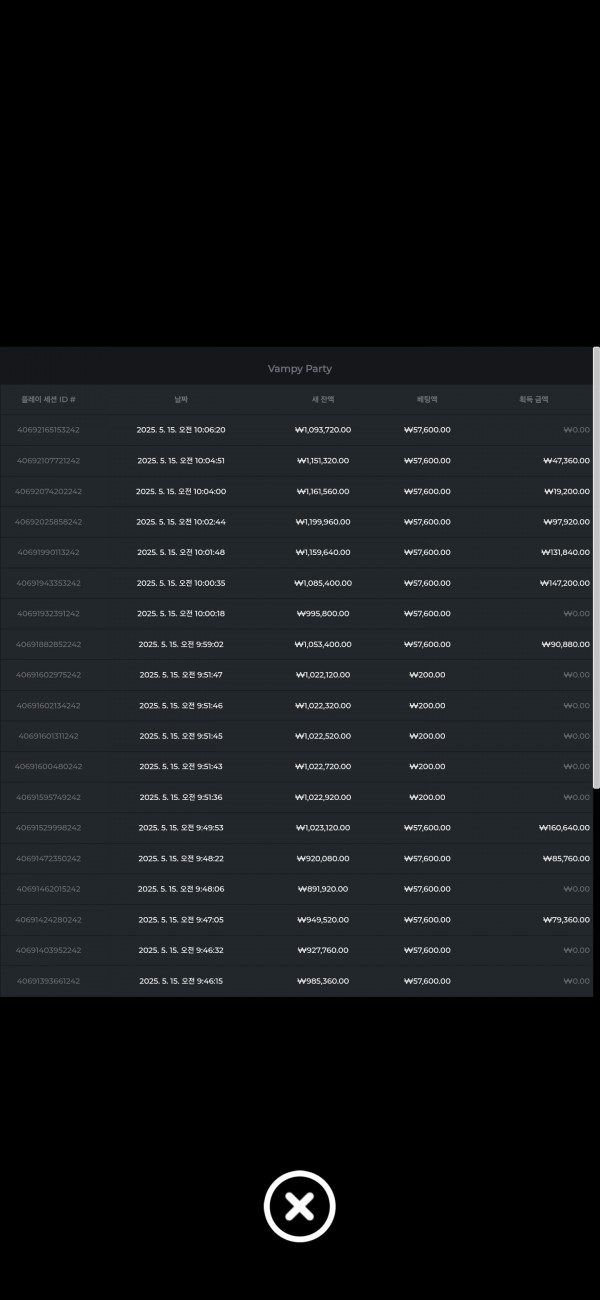Click the Vampy Party table title
This screenshot has height=1300, width=600.
click(x=300, y=369)
